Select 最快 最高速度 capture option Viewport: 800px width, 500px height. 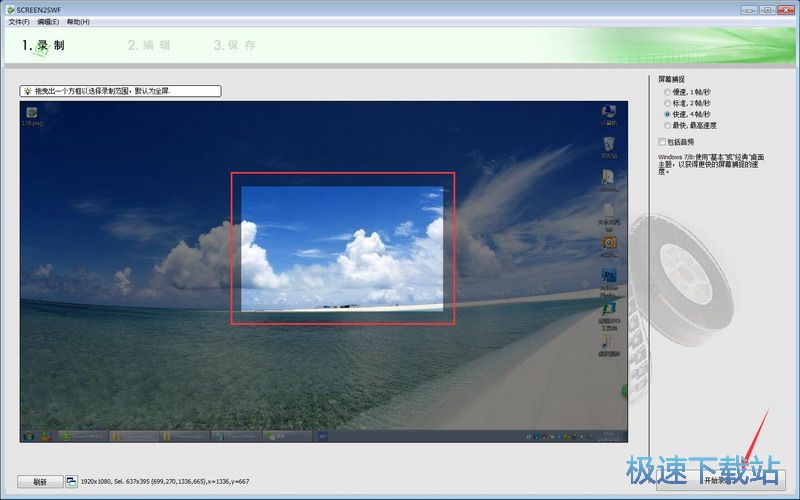[x=667, y=125]
